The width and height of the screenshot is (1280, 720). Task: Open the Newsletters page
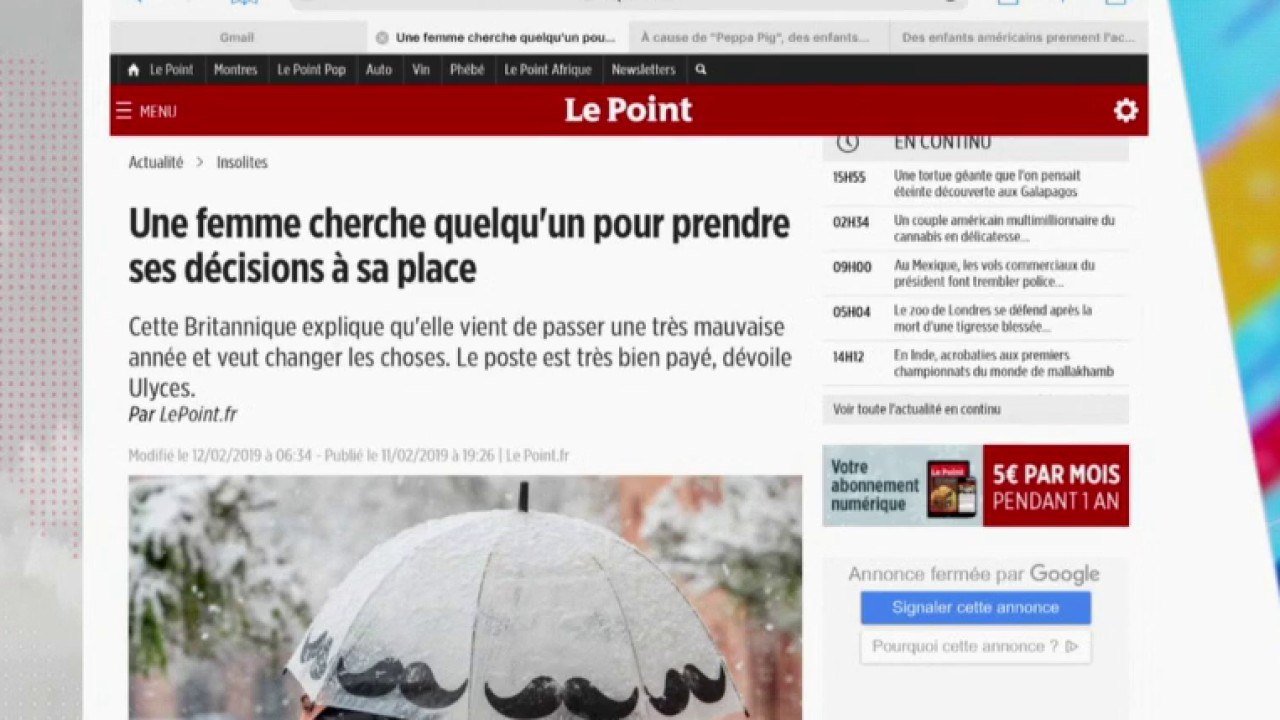click(643, 70)
